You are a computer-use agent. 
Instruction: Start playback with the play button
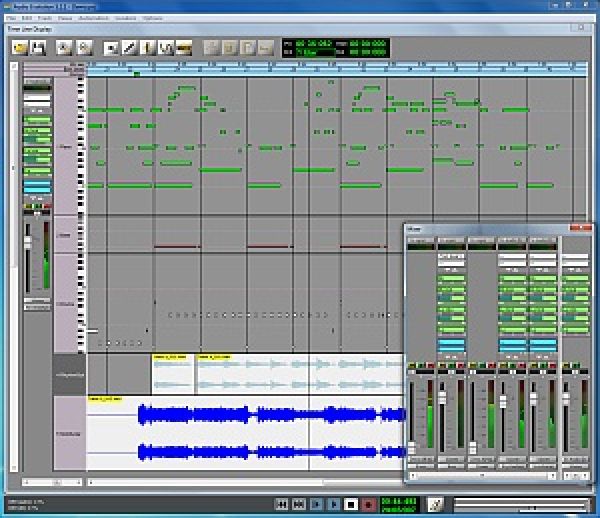333,505
